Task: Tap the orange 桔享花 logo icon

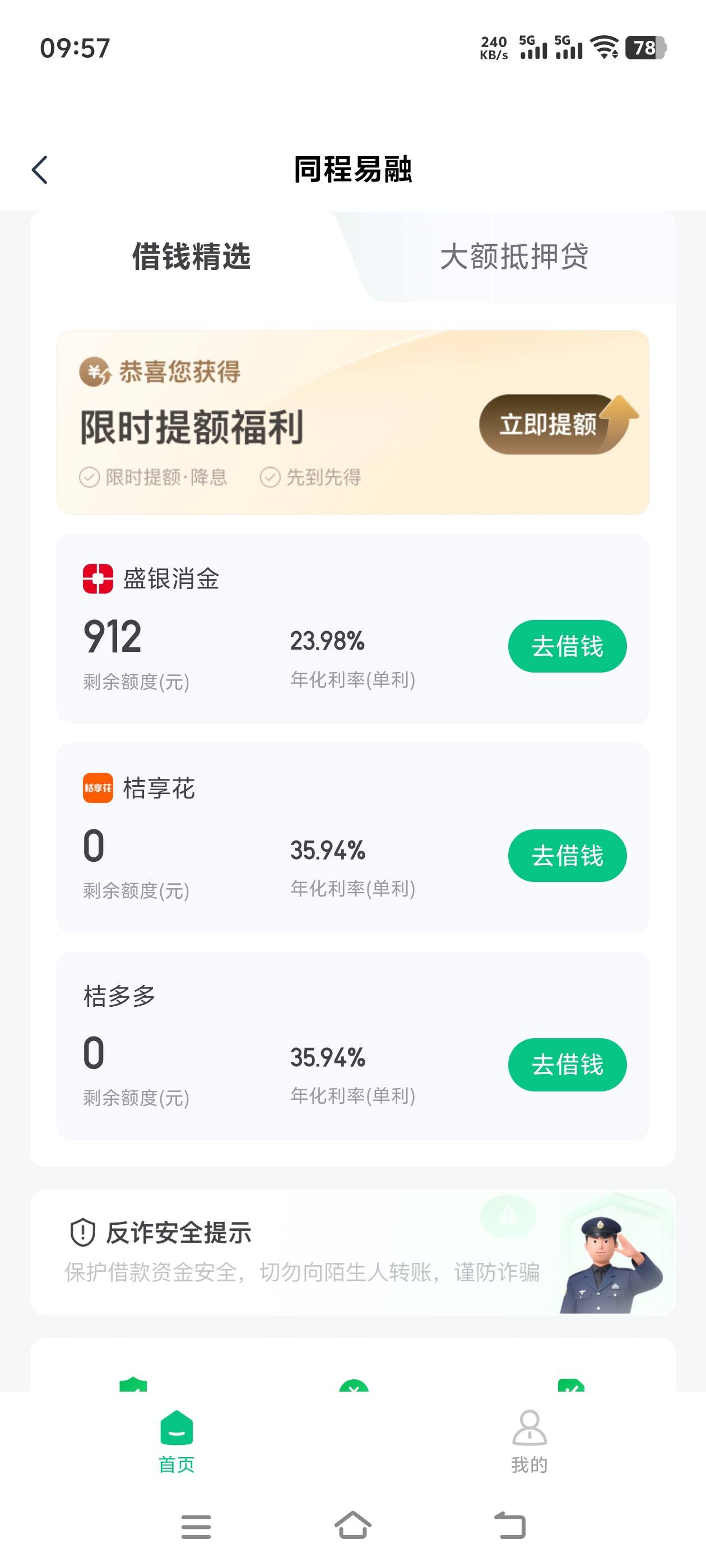Action: (98, 788)
